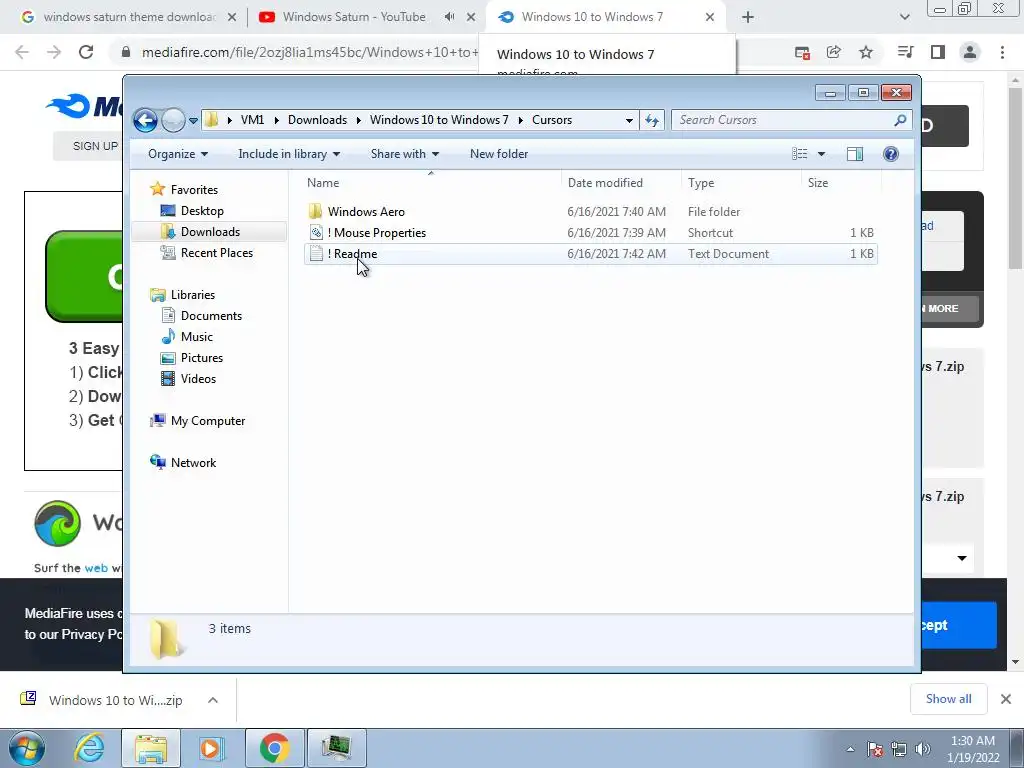Open a new Chrome tab
This screenshot has width=1024, height=768.
[748, 17]
